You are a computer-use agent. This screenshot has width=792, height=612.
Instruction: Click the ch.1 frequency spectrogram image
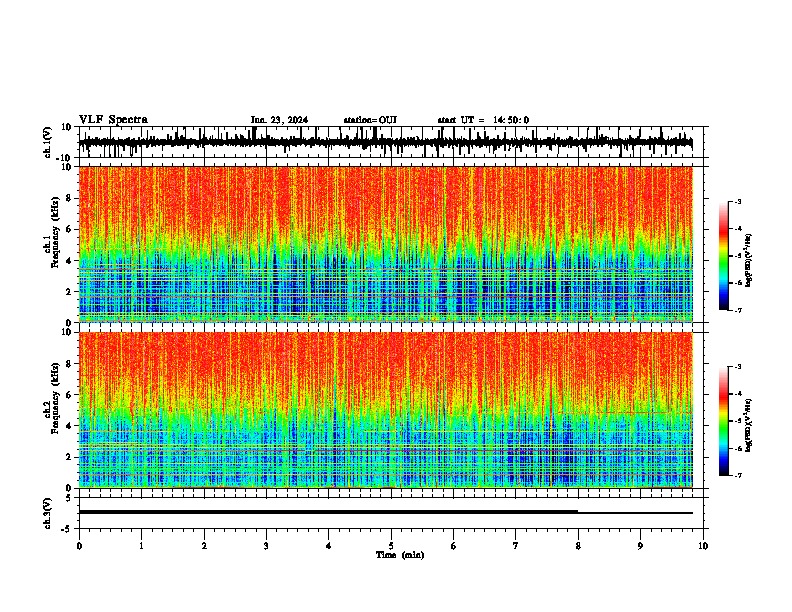click(x=385, y=244)
